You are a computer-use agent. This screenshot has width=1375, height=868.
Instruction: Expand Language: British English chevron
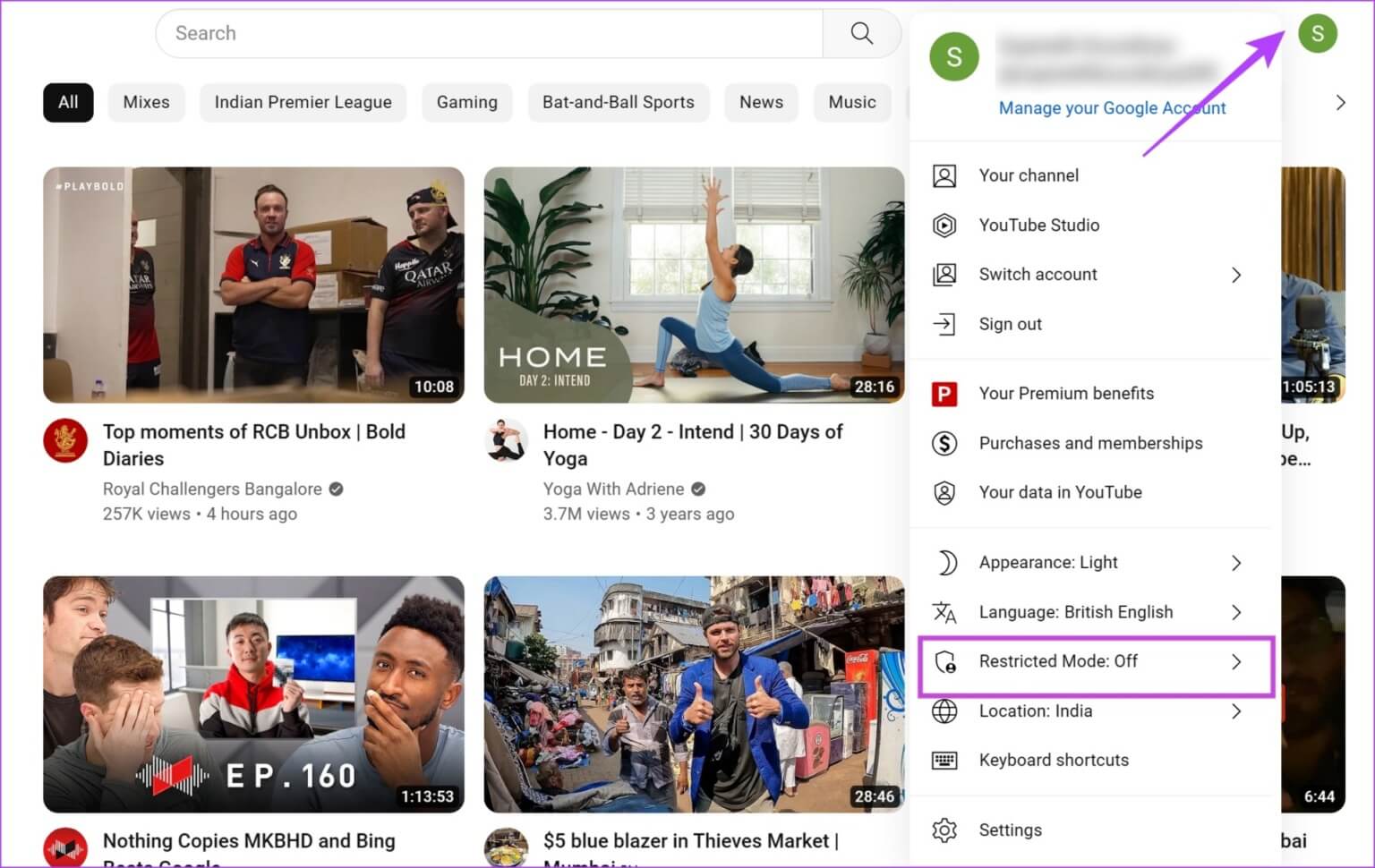(x=1236, y=612)
